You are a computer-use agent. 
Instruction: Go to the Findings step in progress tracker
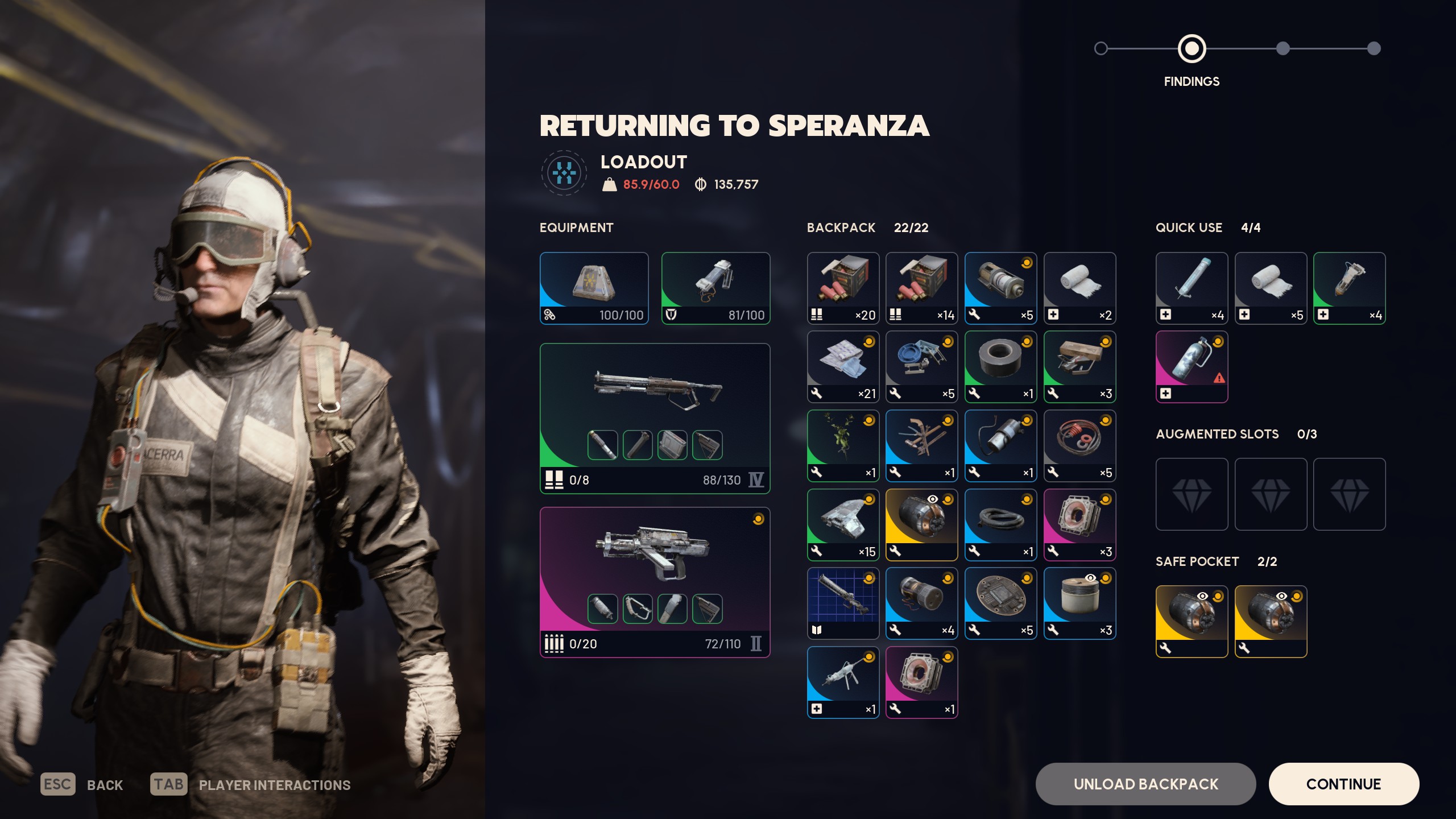(1192, 49)
